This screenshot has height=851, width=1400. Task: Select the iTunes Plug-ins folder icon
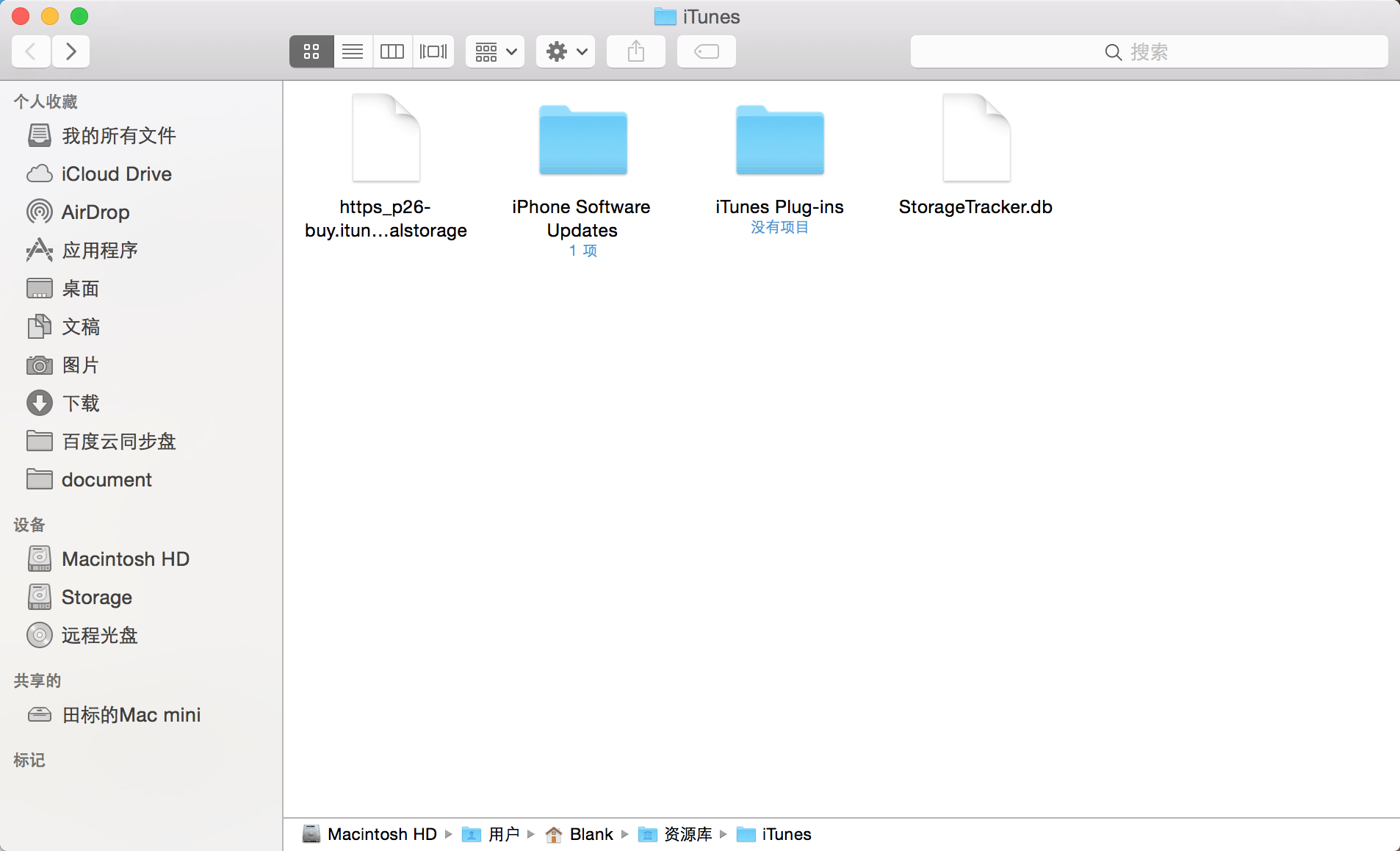[x=780, y=140]
